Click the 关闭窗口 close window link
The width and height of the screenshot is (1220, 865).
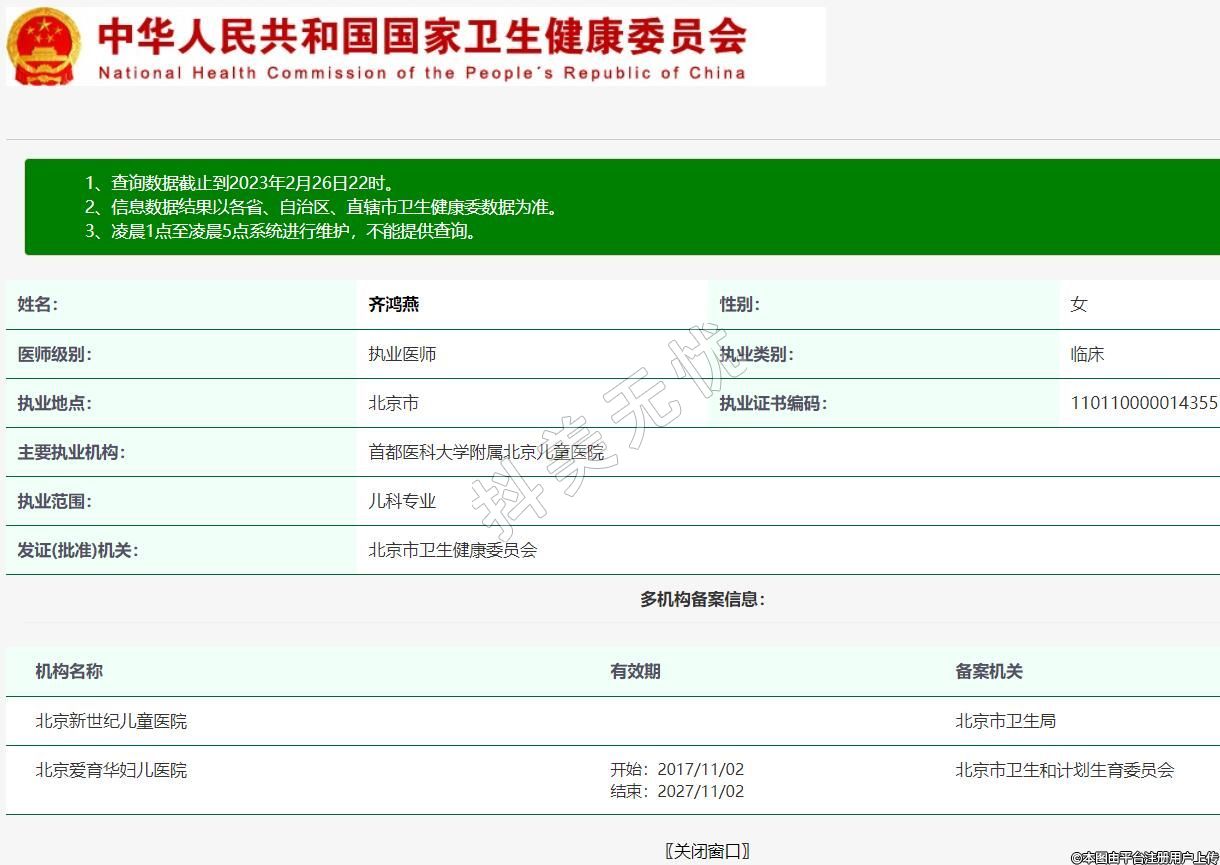pyautogui.click(x=706, y=851)
